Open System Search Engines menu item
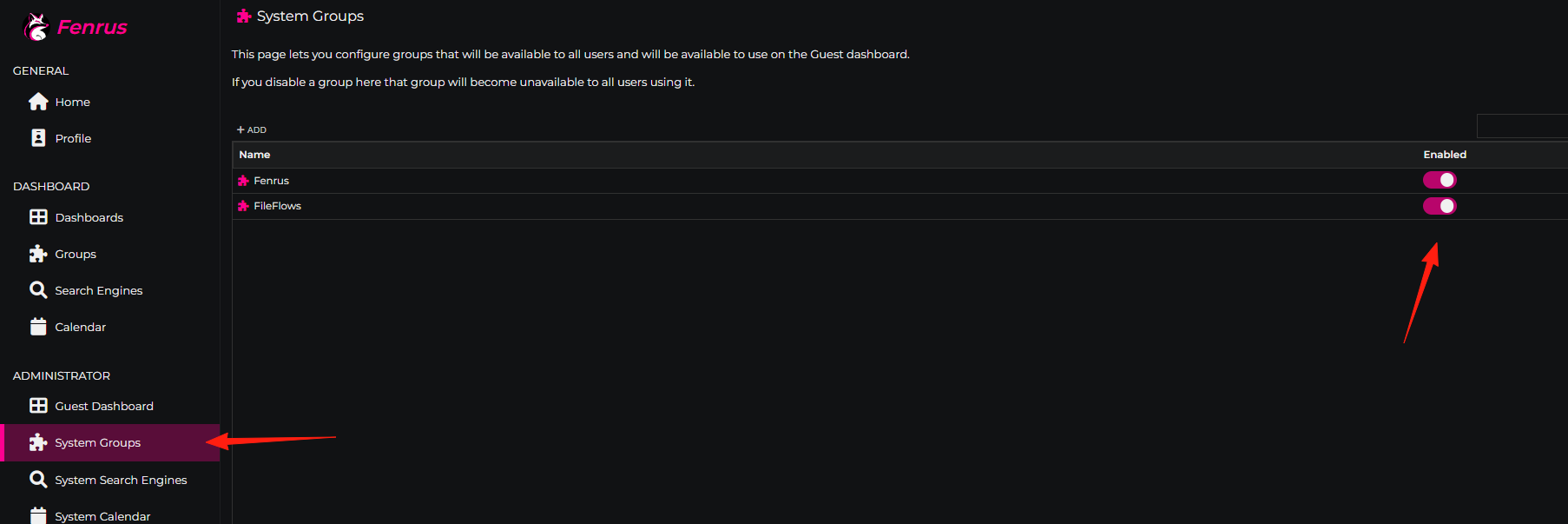The image size is (1568, 524). point(110,480)
